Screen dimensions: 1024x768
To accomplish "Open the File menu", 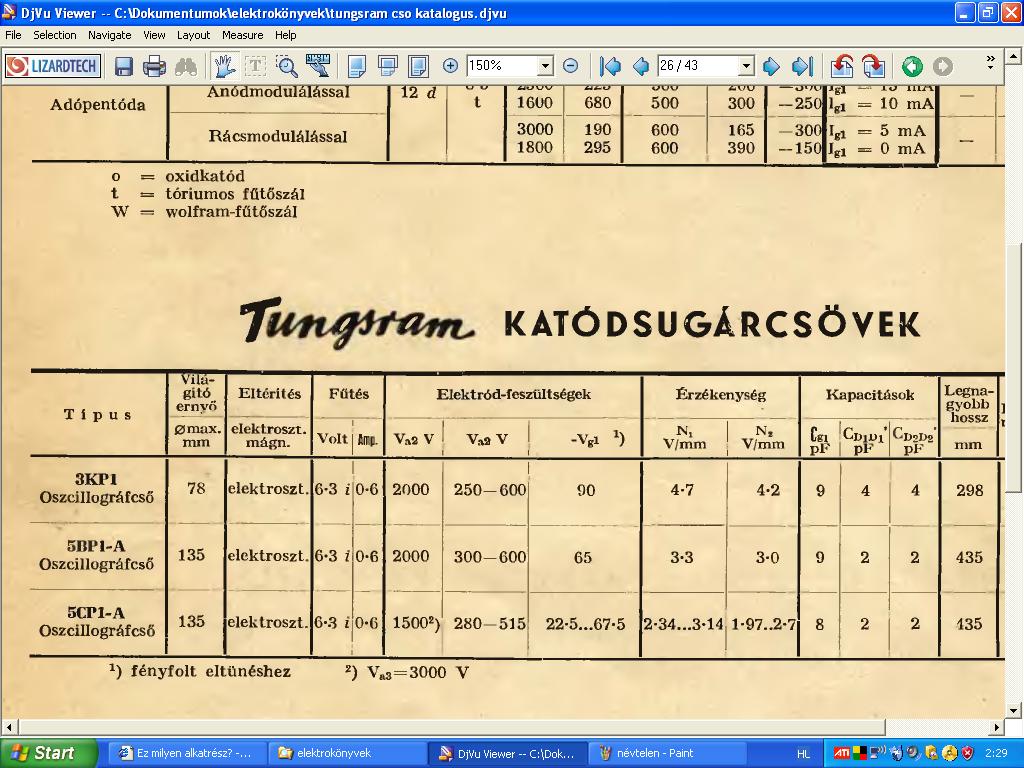I will pos(13,35).
